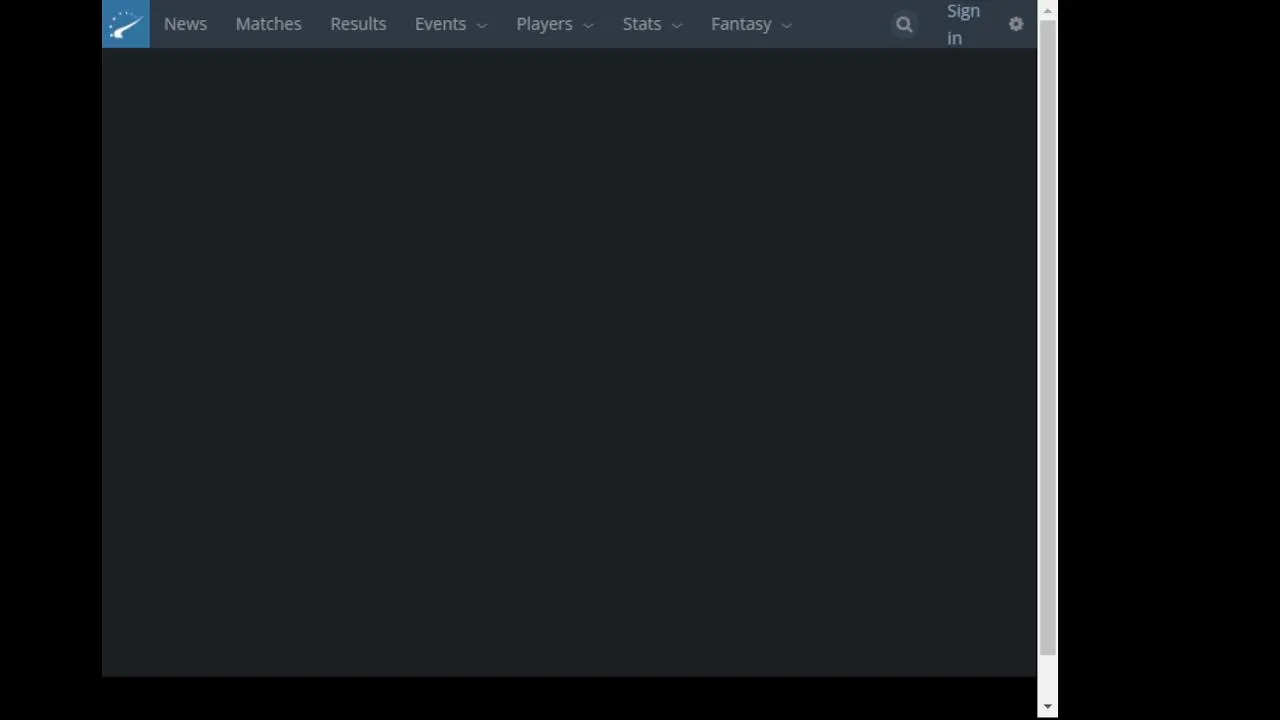Open the Results page
This screenshot has width=1280, height=720.
(358, 24)
